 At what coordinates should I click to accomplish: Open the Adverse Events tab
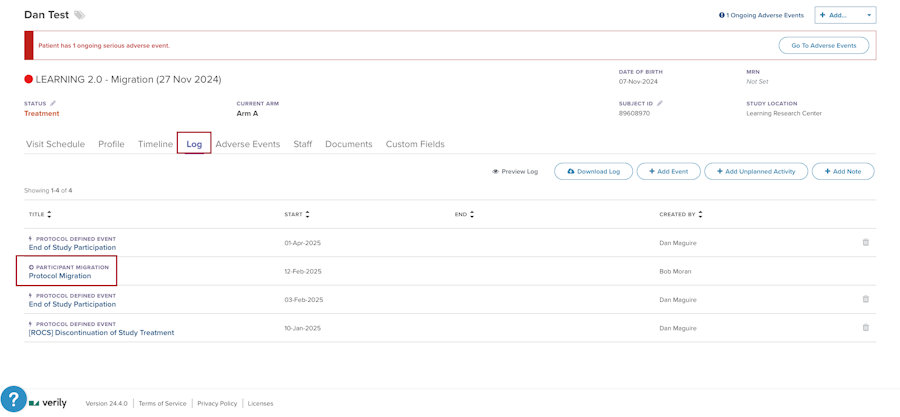point(248,145)
